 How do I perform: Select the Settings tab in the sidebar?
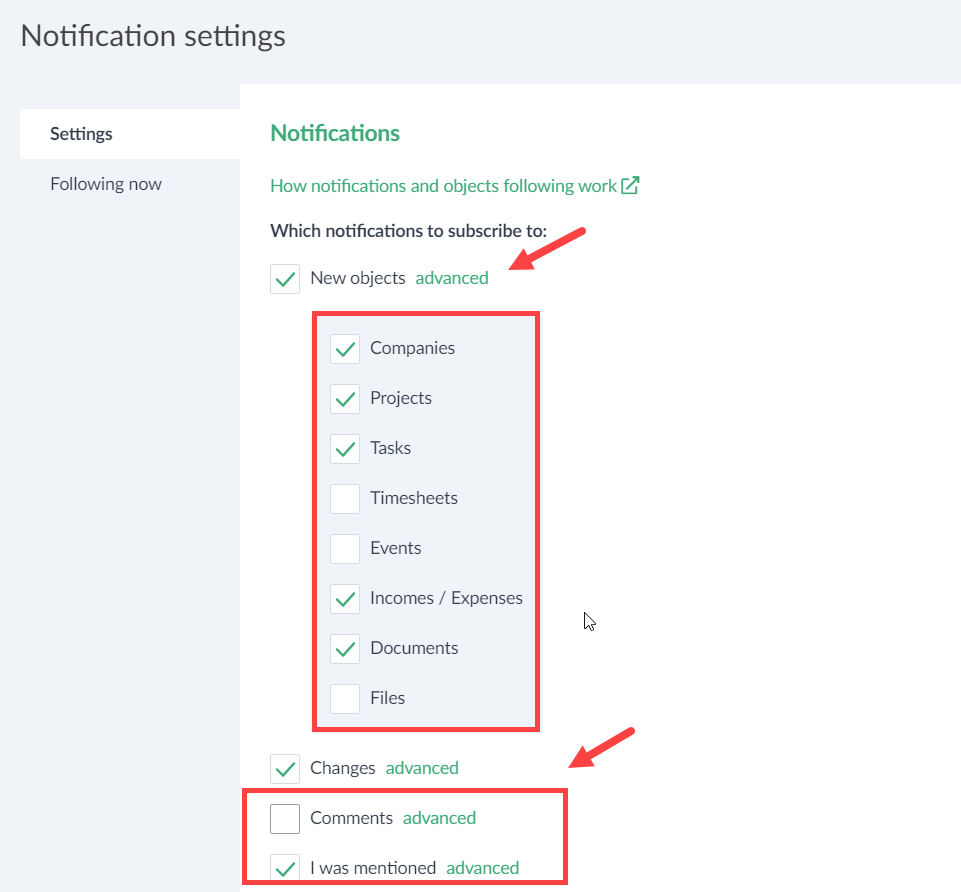[81, 133]
